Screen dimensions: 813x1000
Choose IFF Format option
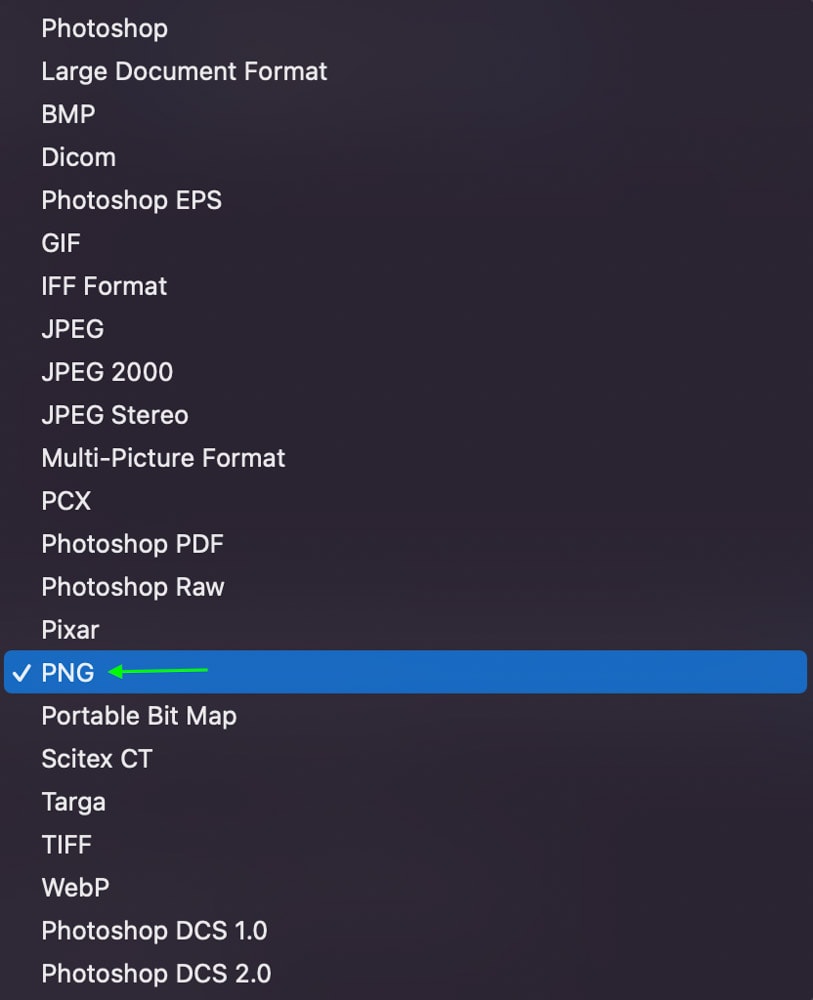click(x=406, y=286)
